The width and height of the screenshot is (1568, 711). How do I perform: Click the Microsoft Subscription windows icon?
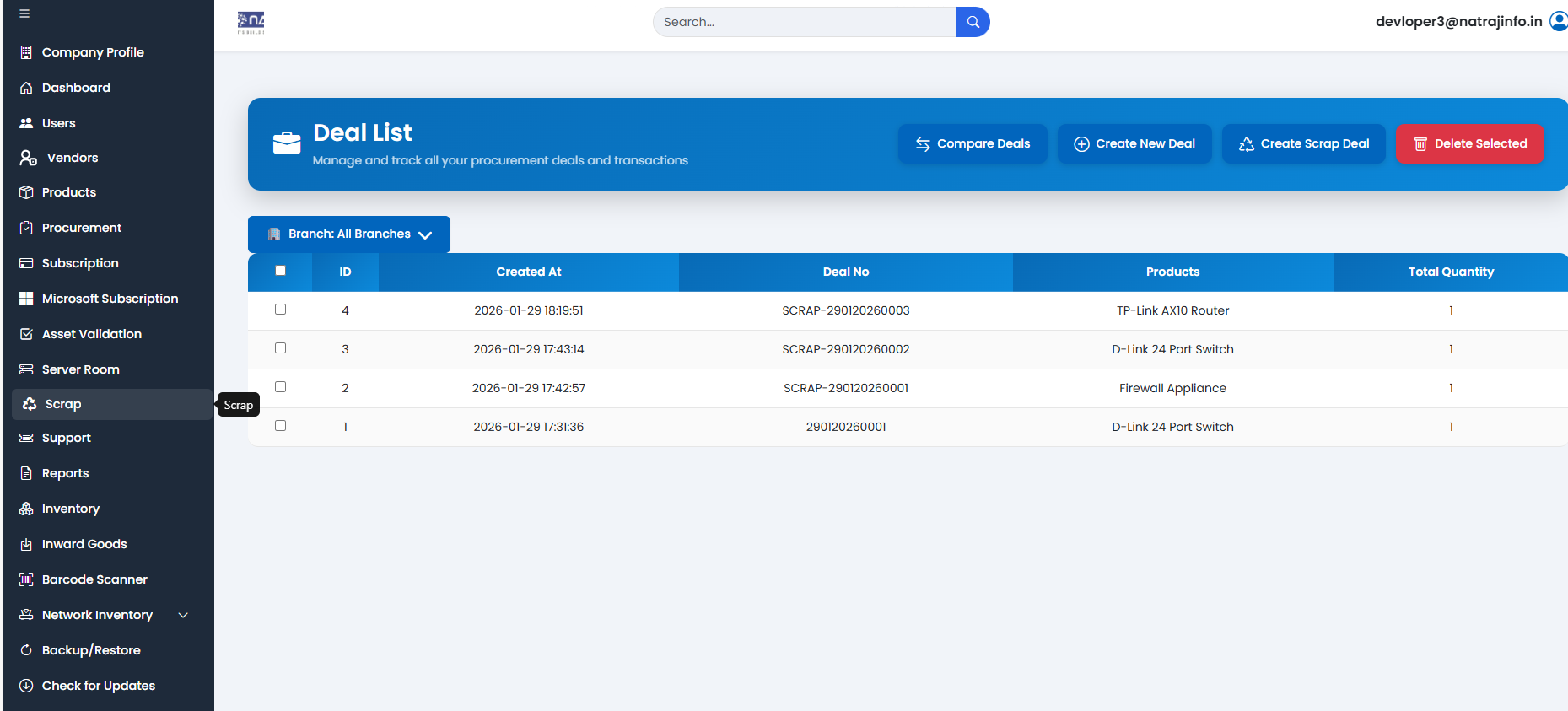(x=26, y=299)
